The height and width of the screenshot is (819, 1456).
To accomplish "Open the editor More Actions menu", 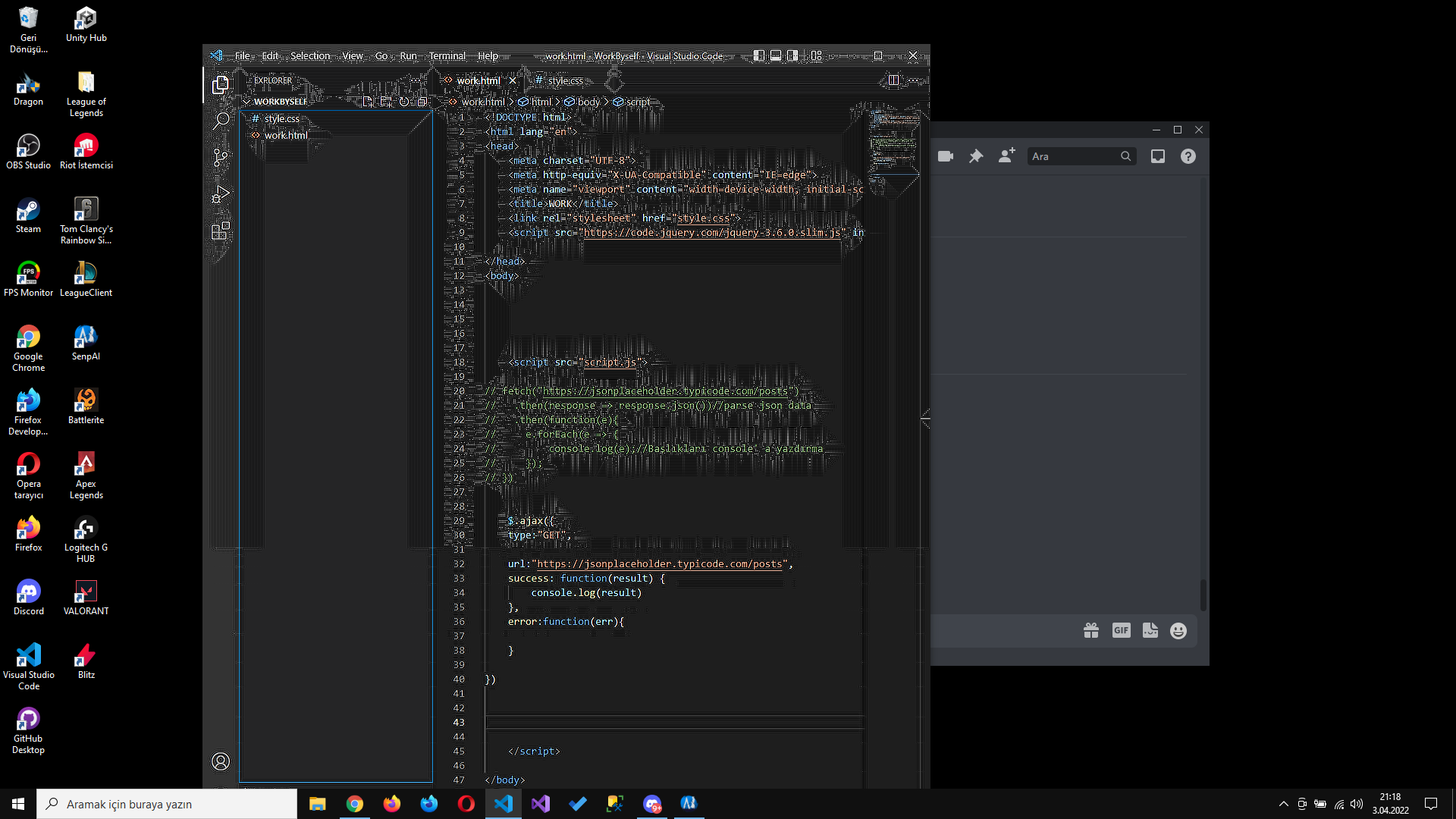I will coord(913,80).
